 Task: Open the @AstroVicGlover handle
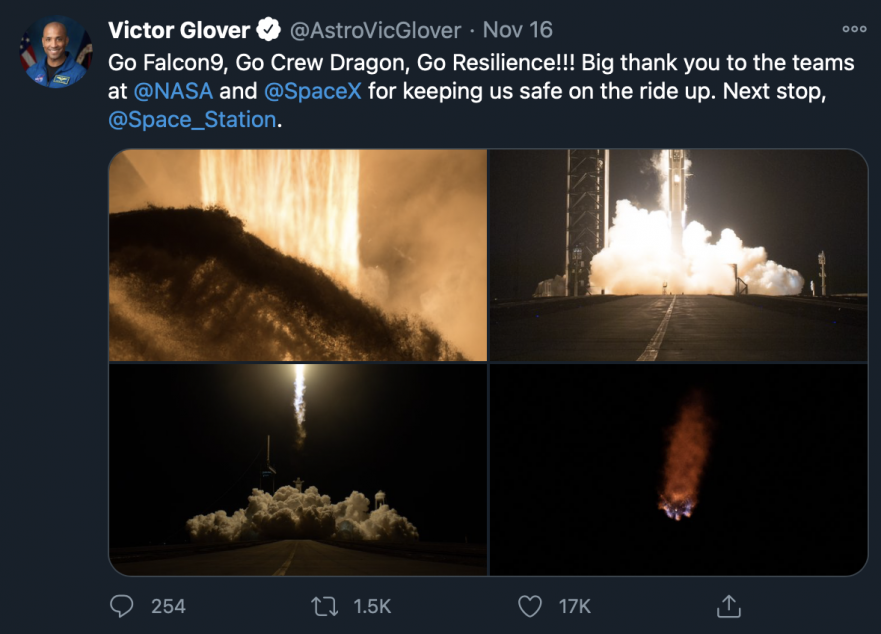pyautogui.click(x=375, y=30)
